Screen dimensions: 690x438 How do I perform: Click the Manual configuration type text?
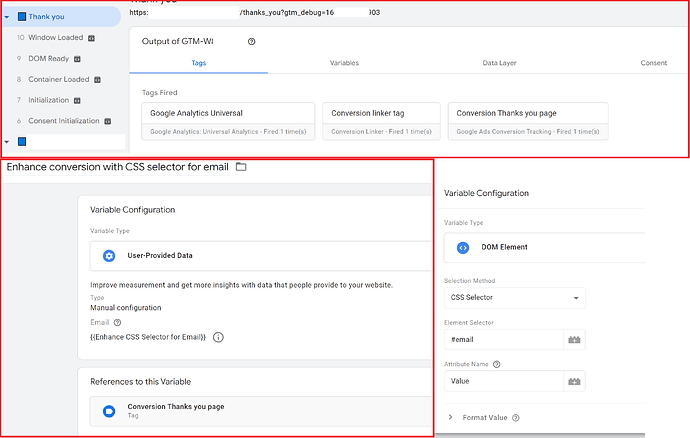click(126, 308)
